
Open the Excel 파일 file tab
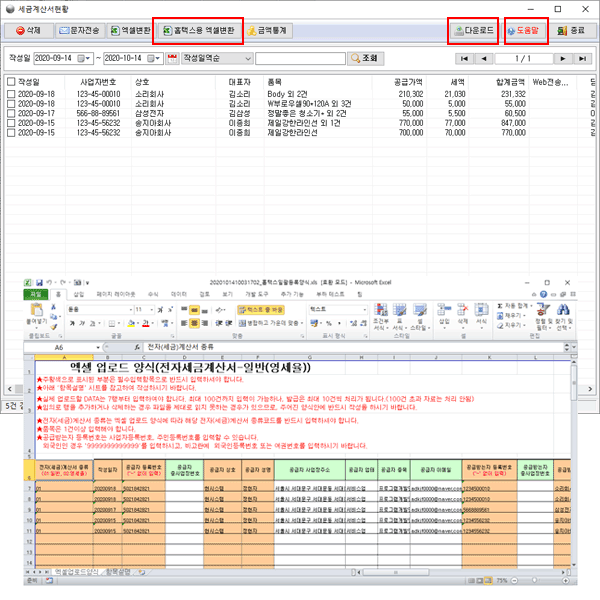tap(36, 294)
